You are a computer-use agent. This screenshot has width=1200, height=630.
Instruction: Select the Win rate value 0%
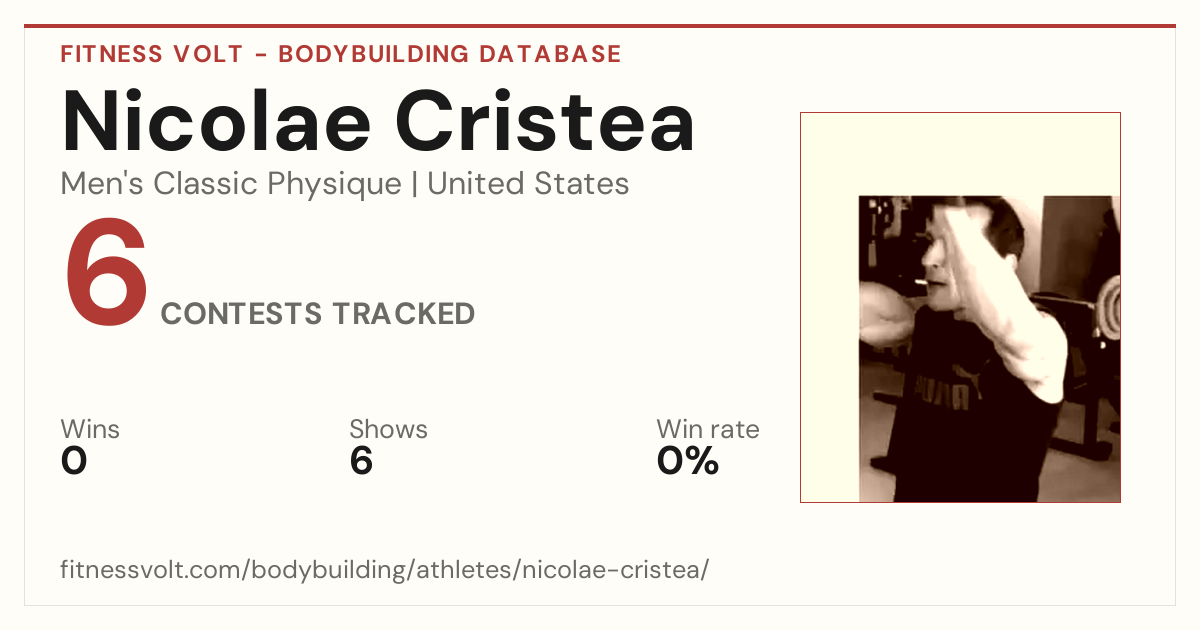point(688,461)
